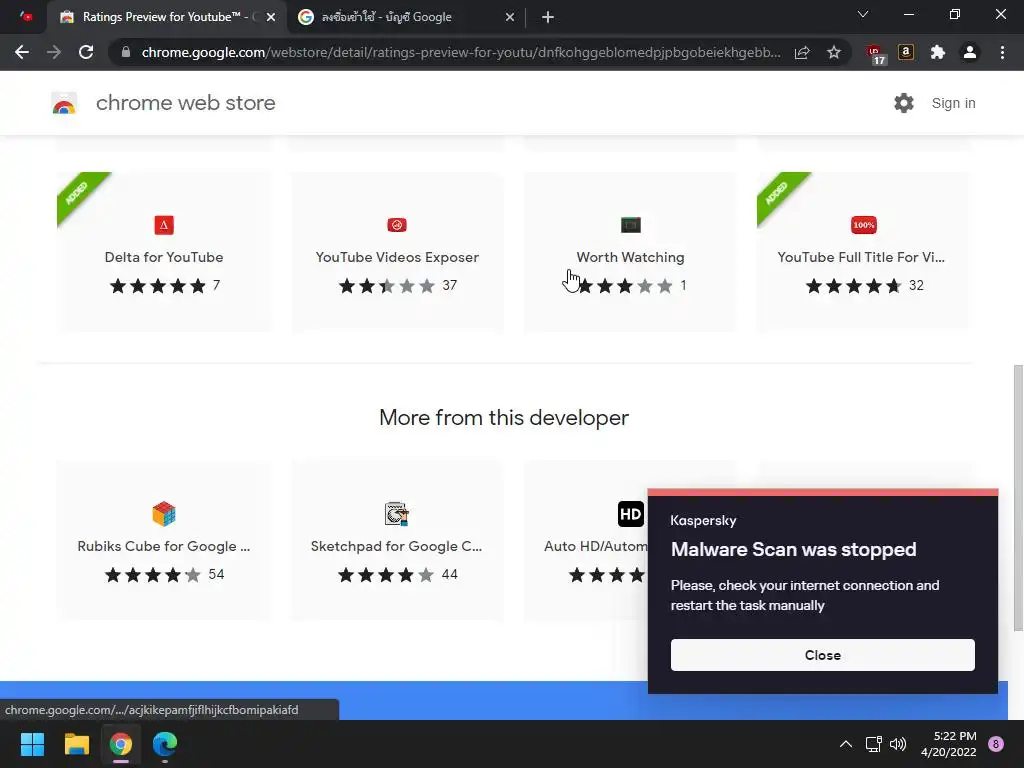
Task: Open the Windows Start menu
Action: point(32,744)
